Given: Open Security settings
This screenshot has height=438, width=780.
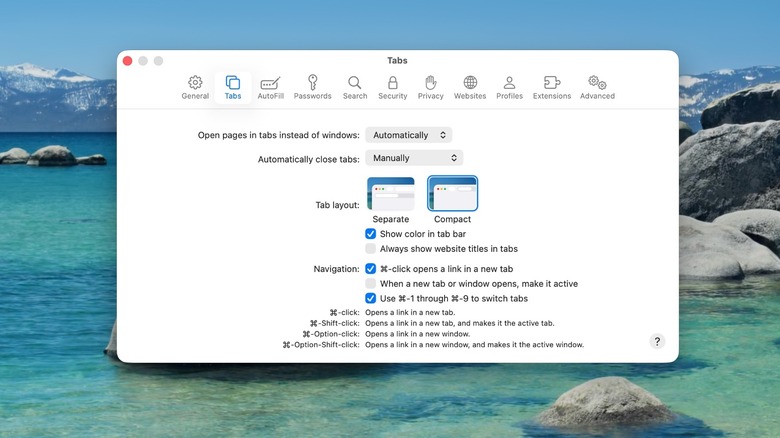Looking at the screenshot, I should (392, 88).
